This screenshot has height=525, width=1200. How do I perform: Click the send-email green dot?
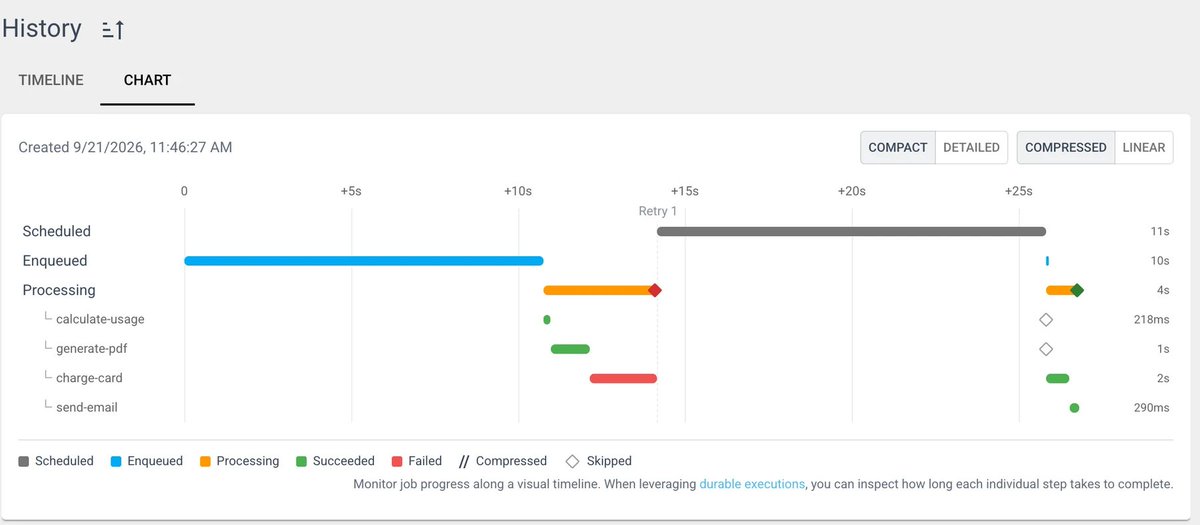coord(1074,408)
